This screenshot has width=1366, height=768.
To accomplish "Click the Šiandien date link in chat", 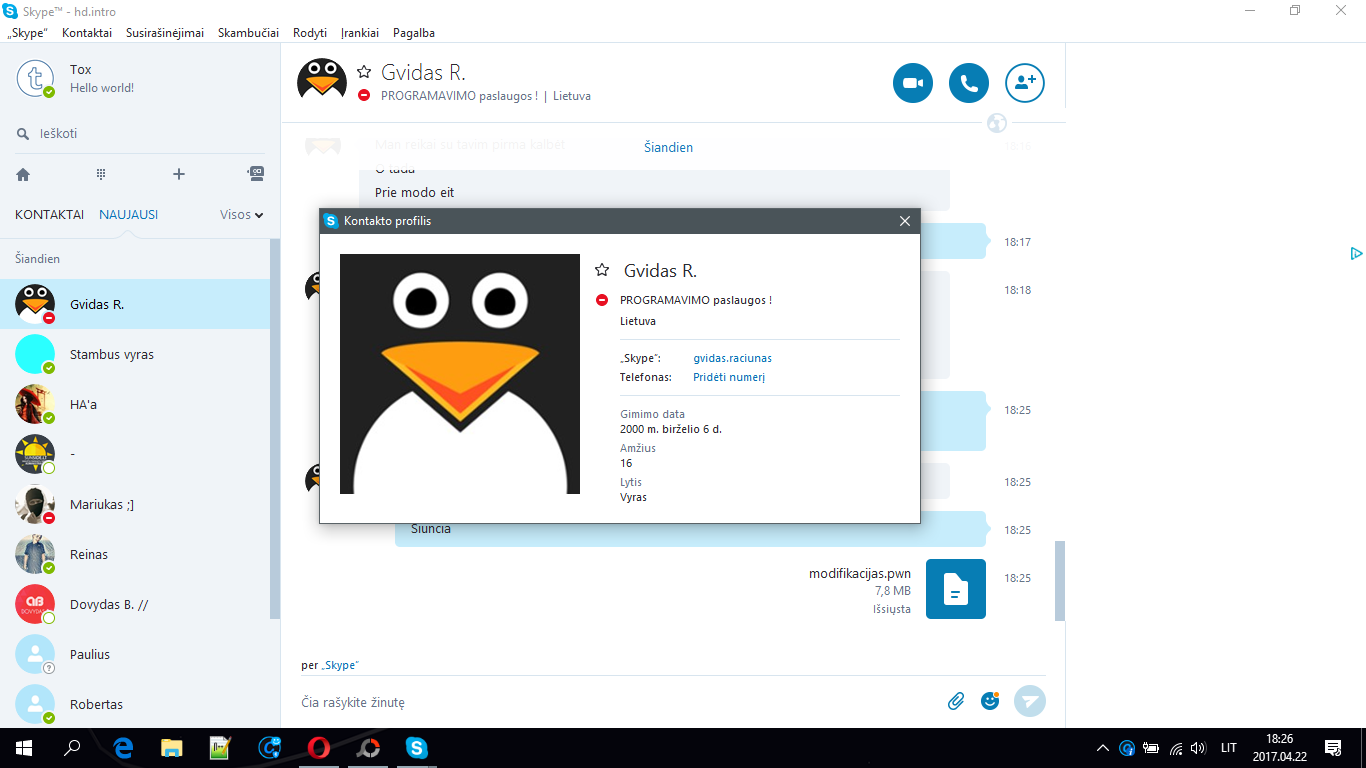I will pos(668,147).
